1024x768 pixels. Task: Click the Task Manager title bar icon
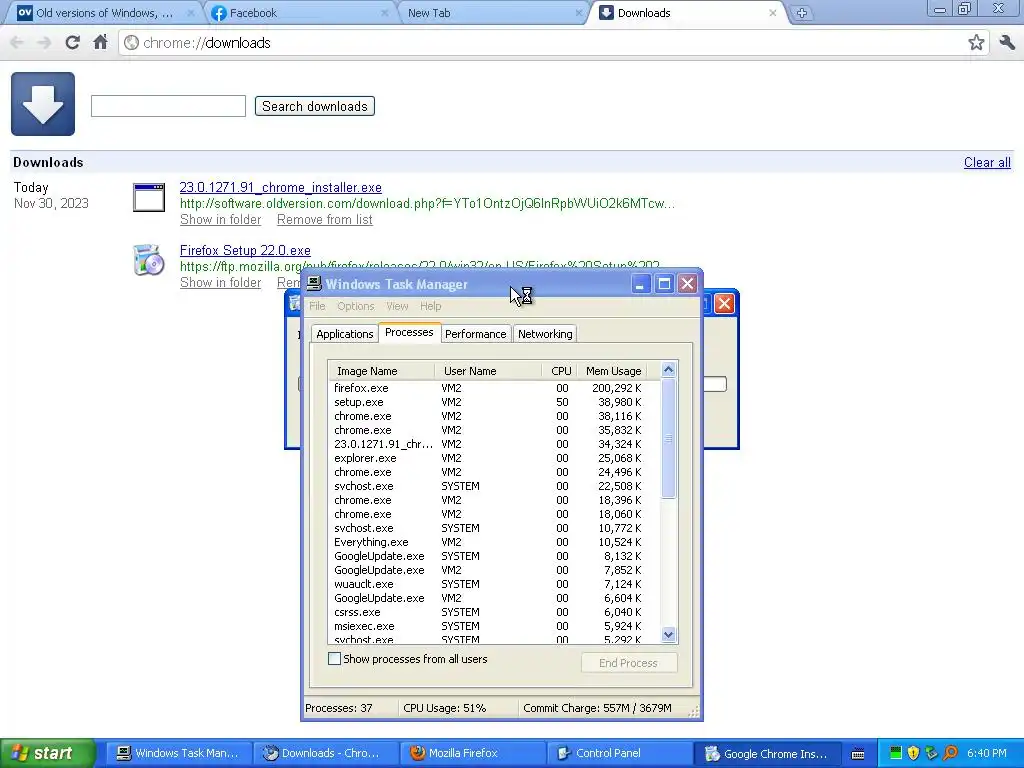tap(314, 283)
